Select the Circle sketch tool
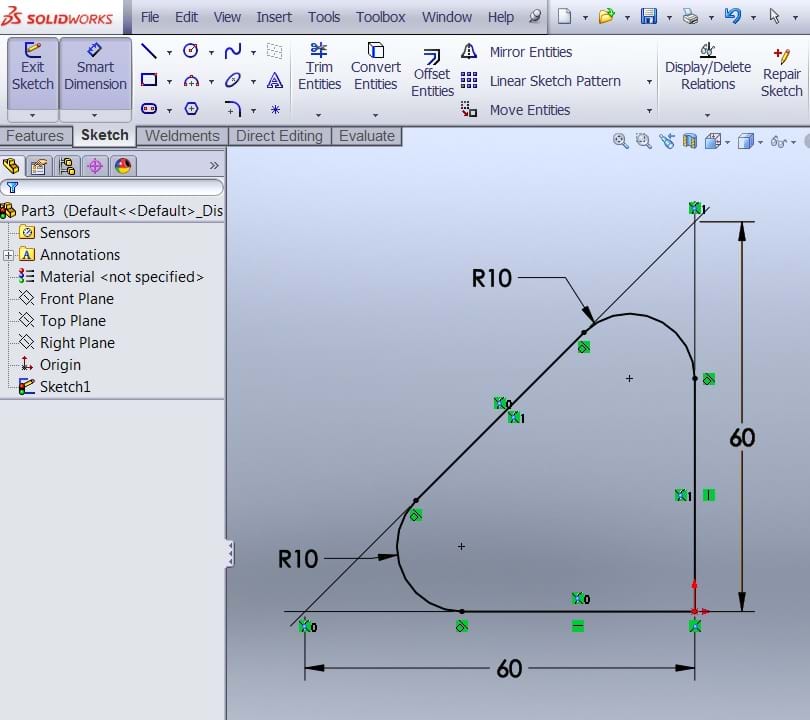 [x=190, y=51]
